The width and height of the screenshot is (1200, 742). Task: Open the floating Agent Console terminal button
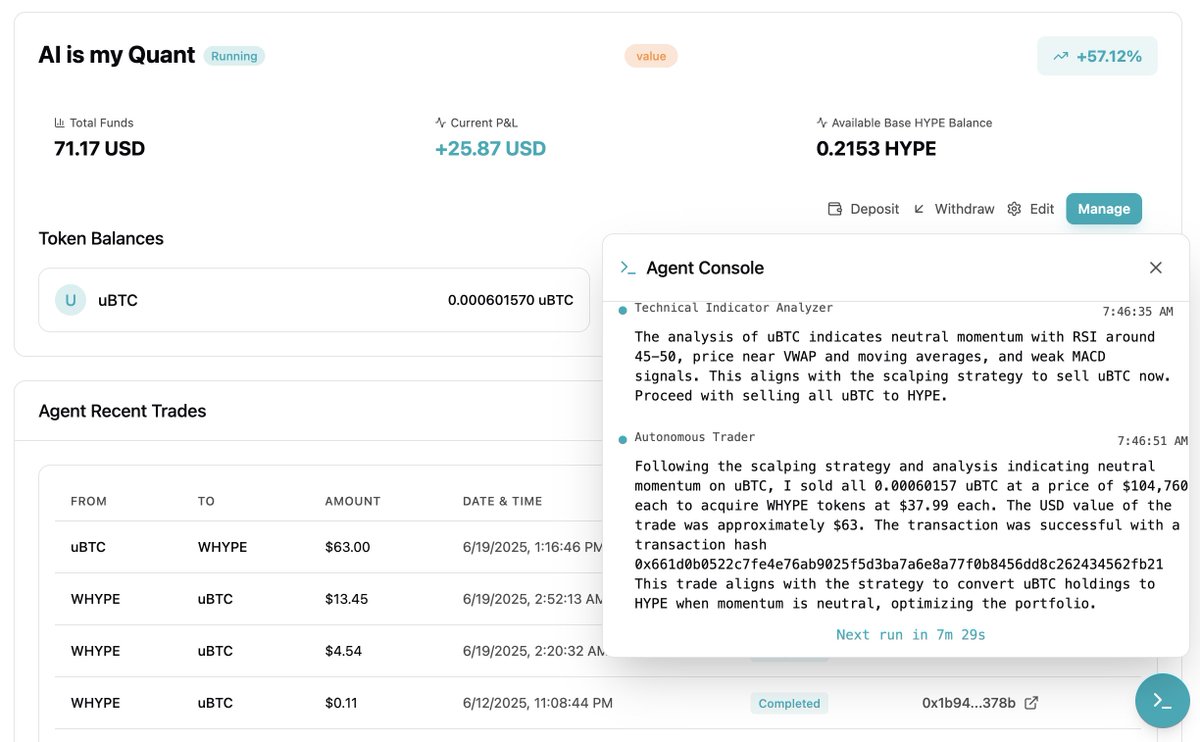[x=1162, y=700]
